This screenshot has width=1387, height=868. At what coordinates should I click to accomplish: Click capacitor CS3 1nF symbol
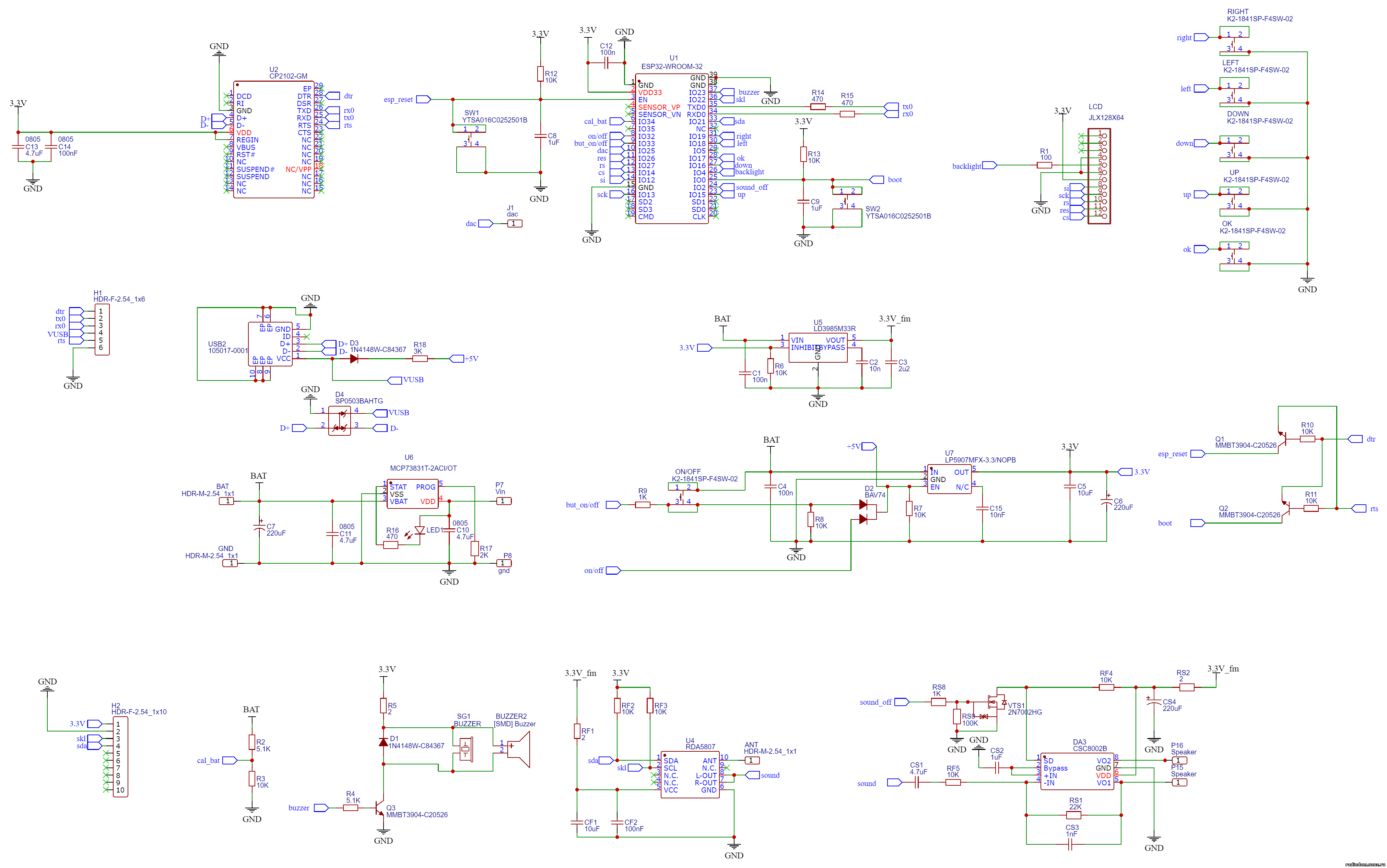point(1070,844)
